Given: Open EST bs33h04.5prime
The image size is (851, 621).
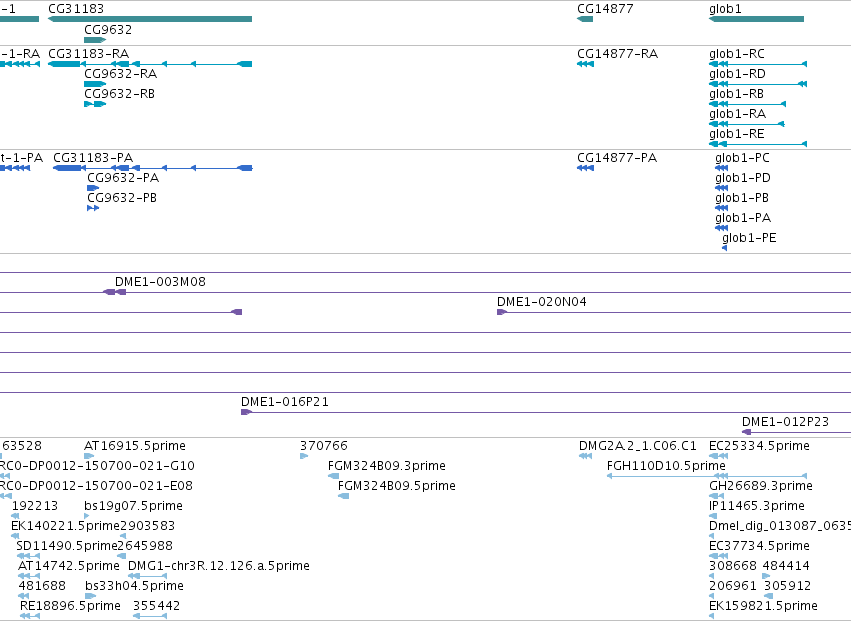Looking at the screenshot, I should click(135, 586).
